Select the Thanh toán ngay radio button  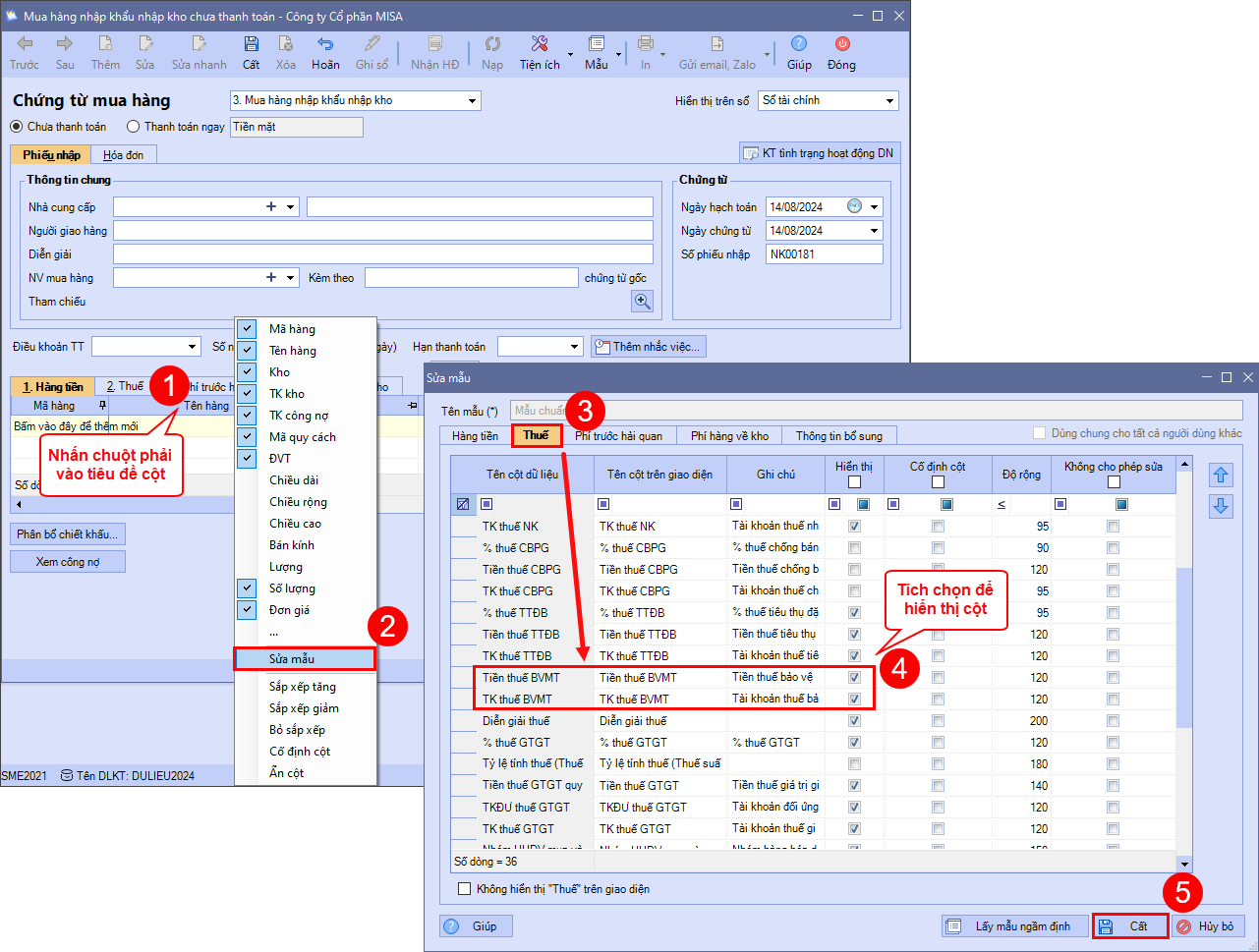pyautogui.click(x=134, y=127)
